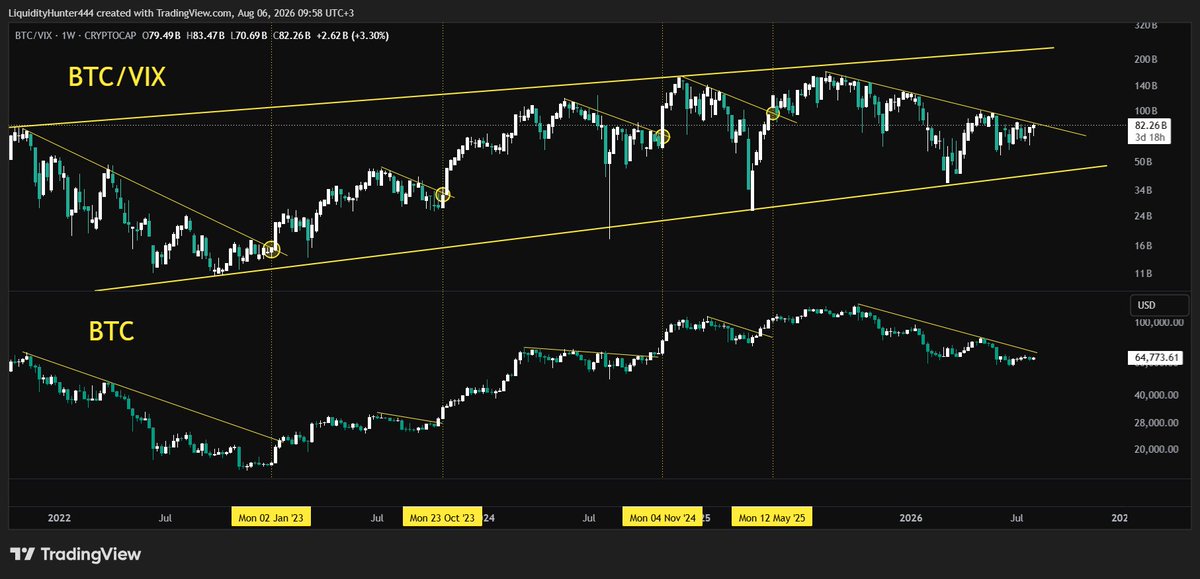Click the 16B price axis label
1200x579 pixels.
pyautogui.click(x=1143, y=246)
